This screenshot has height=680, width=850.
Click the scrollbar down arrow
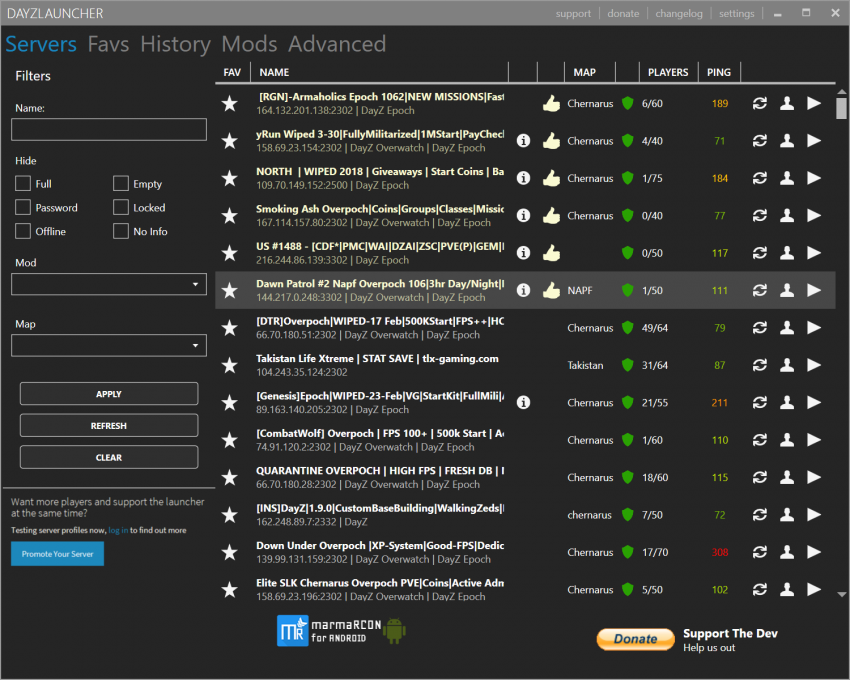841,595
